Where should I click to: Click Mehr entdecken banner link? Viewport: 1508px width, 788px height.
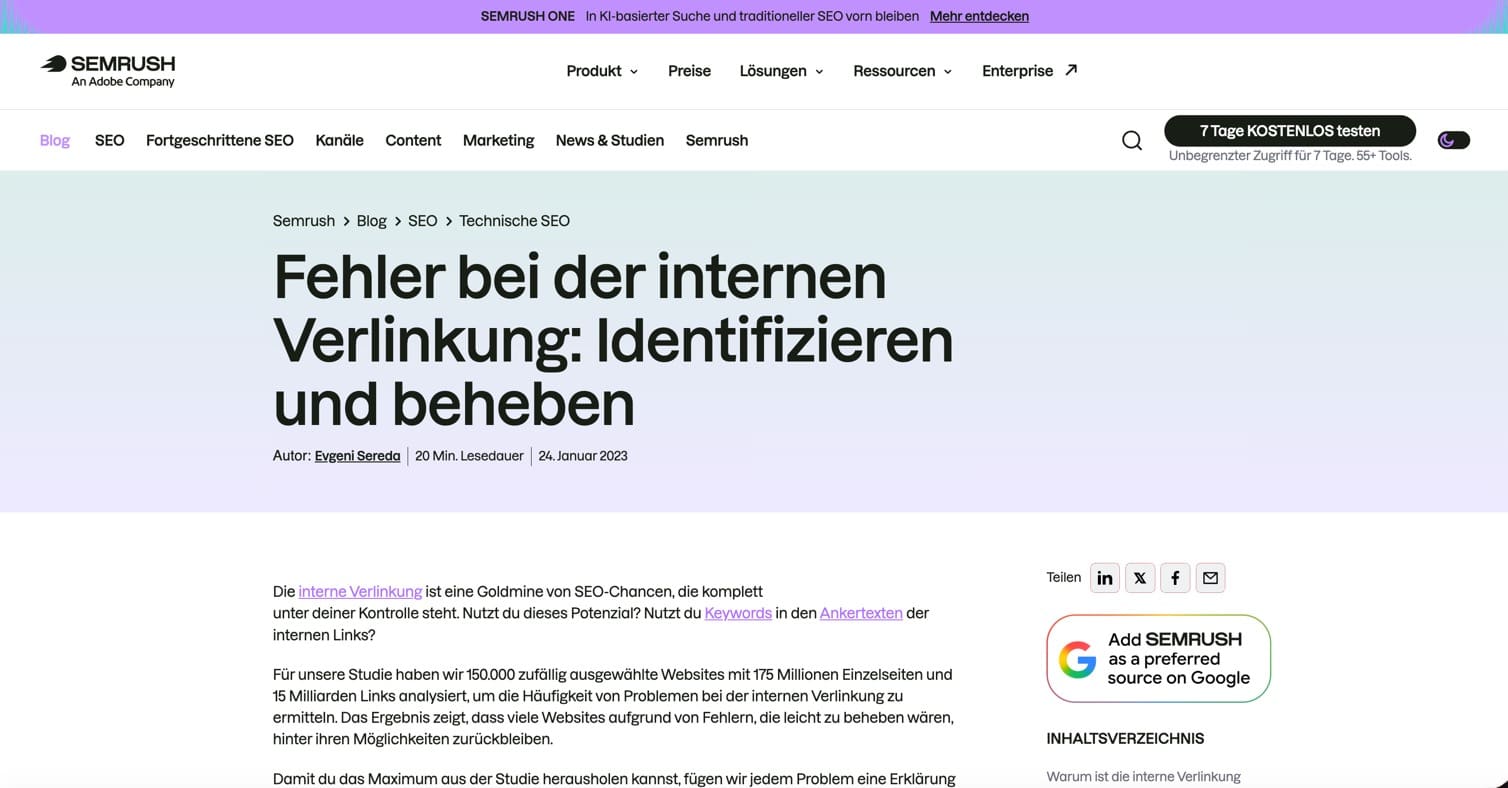[x=979, y=16]
